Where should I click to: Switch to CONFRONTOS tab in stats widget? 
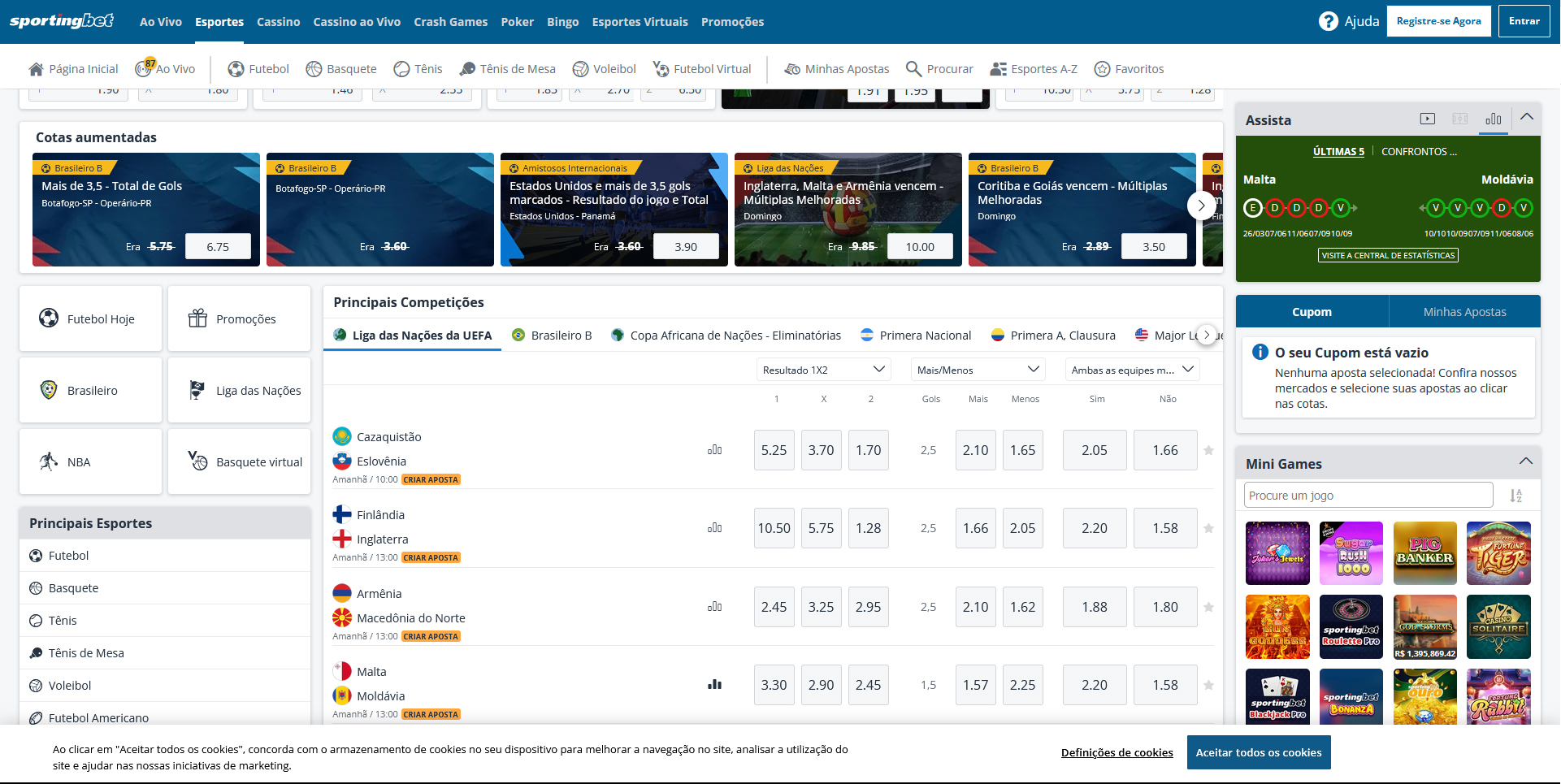(x=1419, y=151)
